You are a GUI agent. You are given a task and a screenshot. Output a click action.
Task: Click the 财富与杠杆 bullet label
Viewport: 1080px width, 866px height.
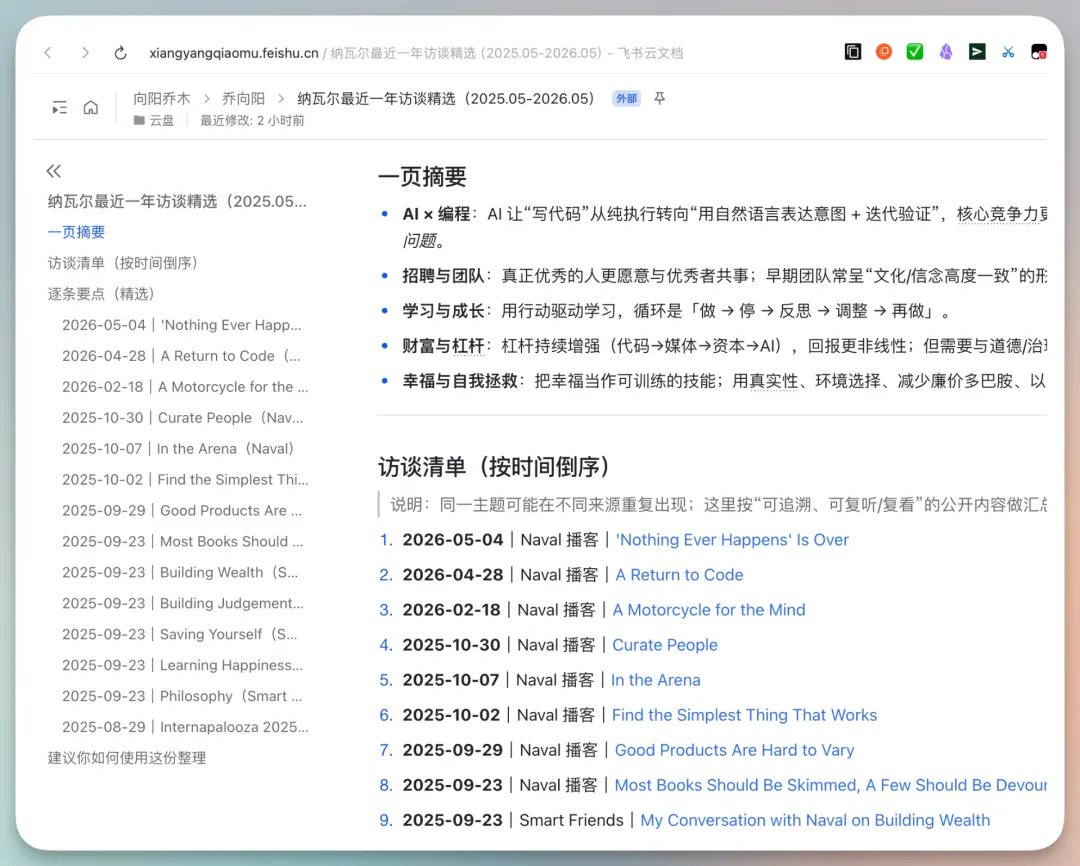(444, 346)
